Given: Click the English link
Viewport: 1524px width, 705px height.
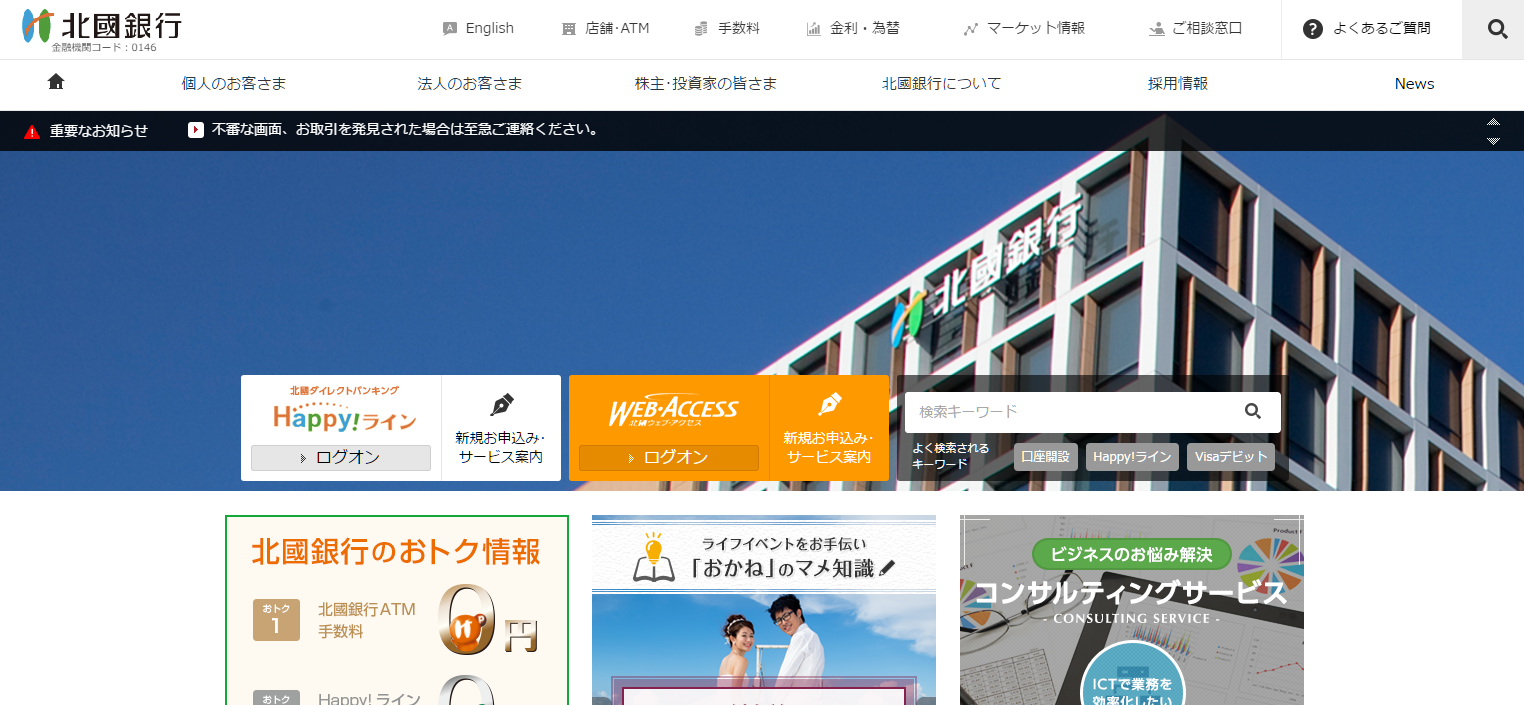Looking at the screenshot, I should point(490,29).
